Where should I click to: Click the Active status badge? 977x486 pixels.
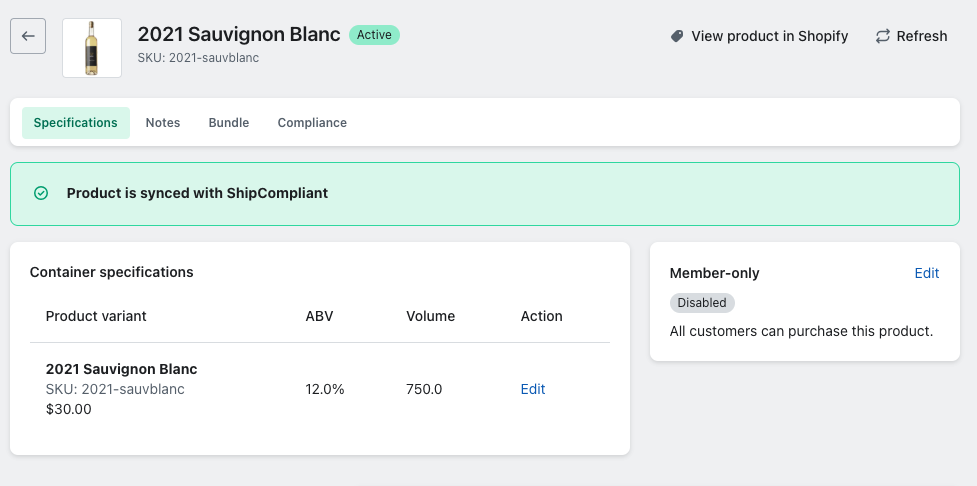coord(374,35)
